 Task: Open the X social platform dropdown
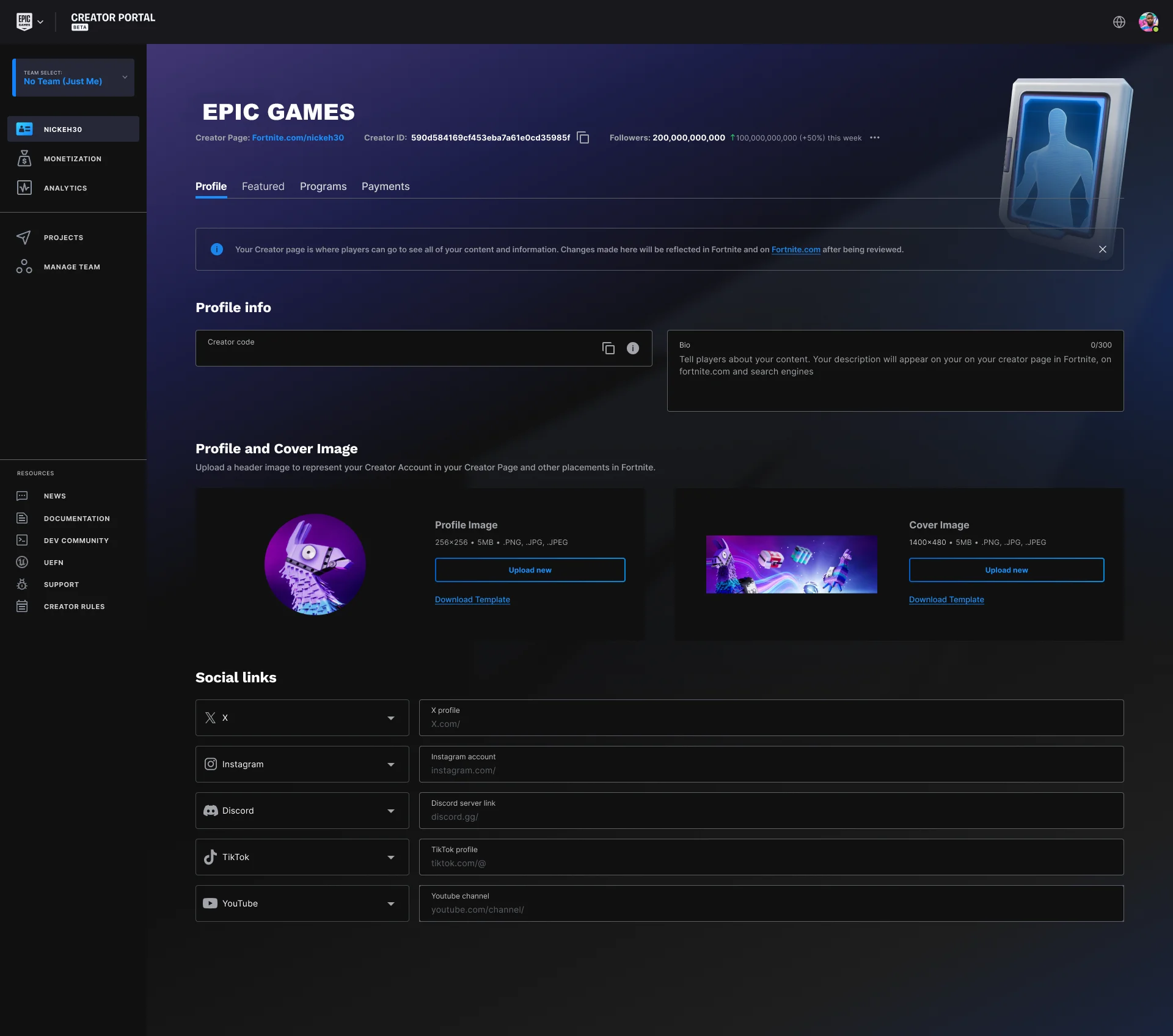[x=302, y=718]
